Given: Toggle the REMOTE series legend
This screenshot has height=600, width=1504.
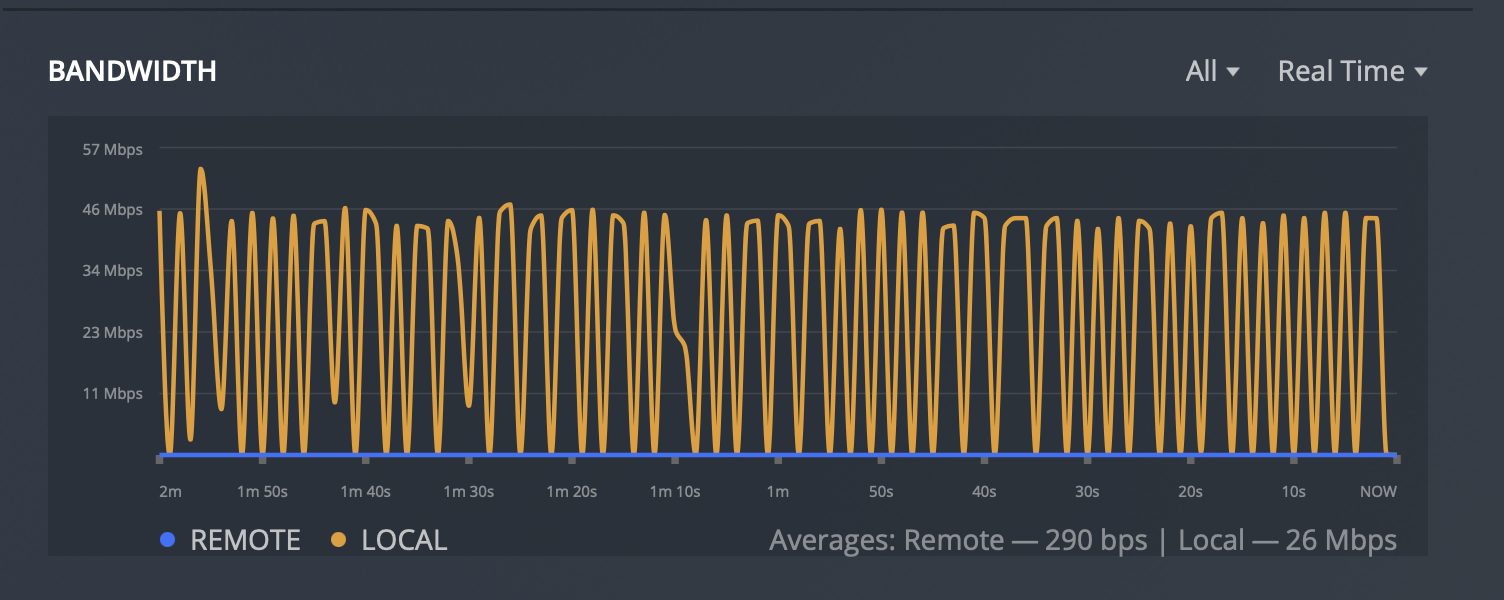Looking at the screenshot, I should [x=230, y=540].
